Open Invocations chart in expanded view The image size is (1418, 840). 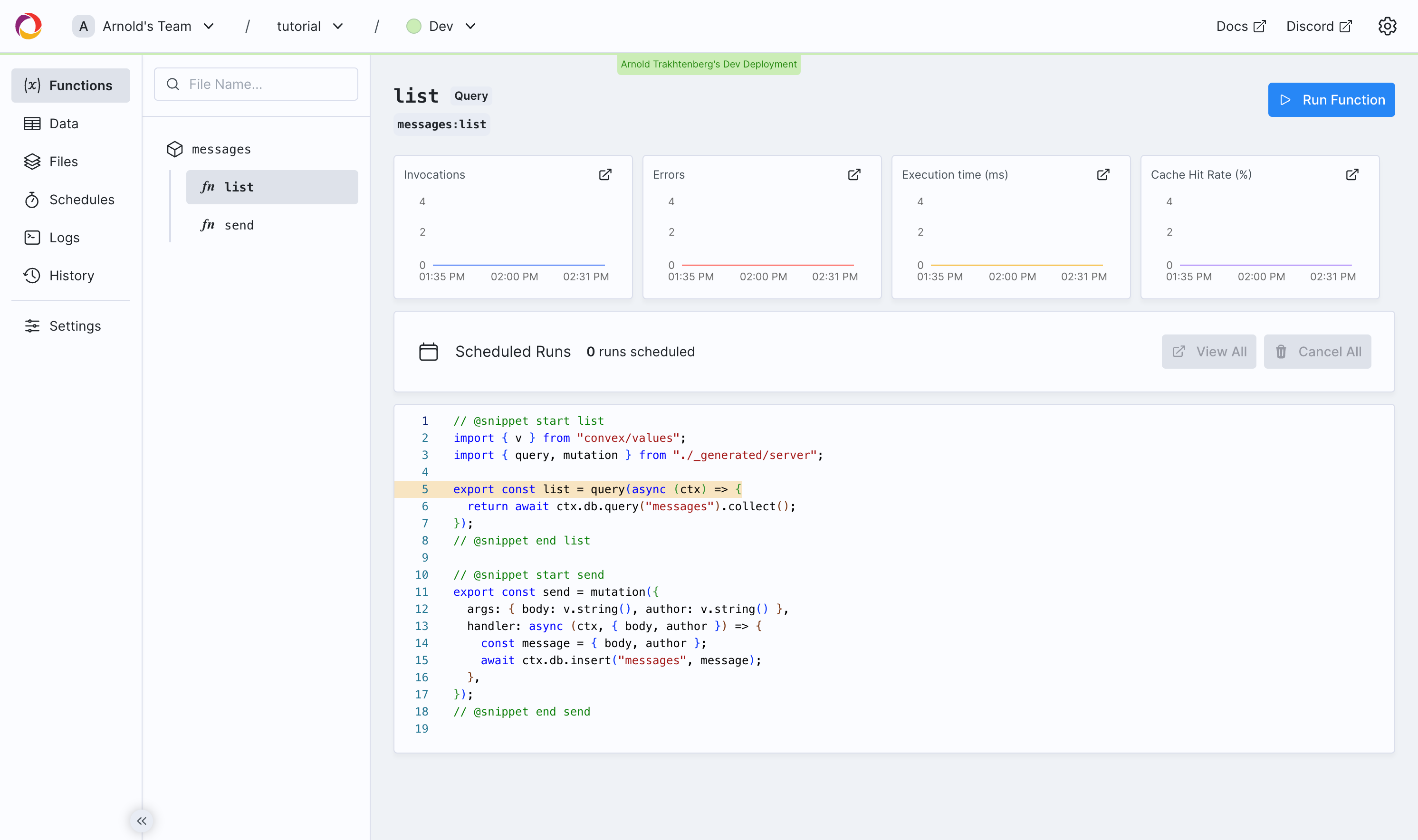pyautogui.click(x=605, y=175)
